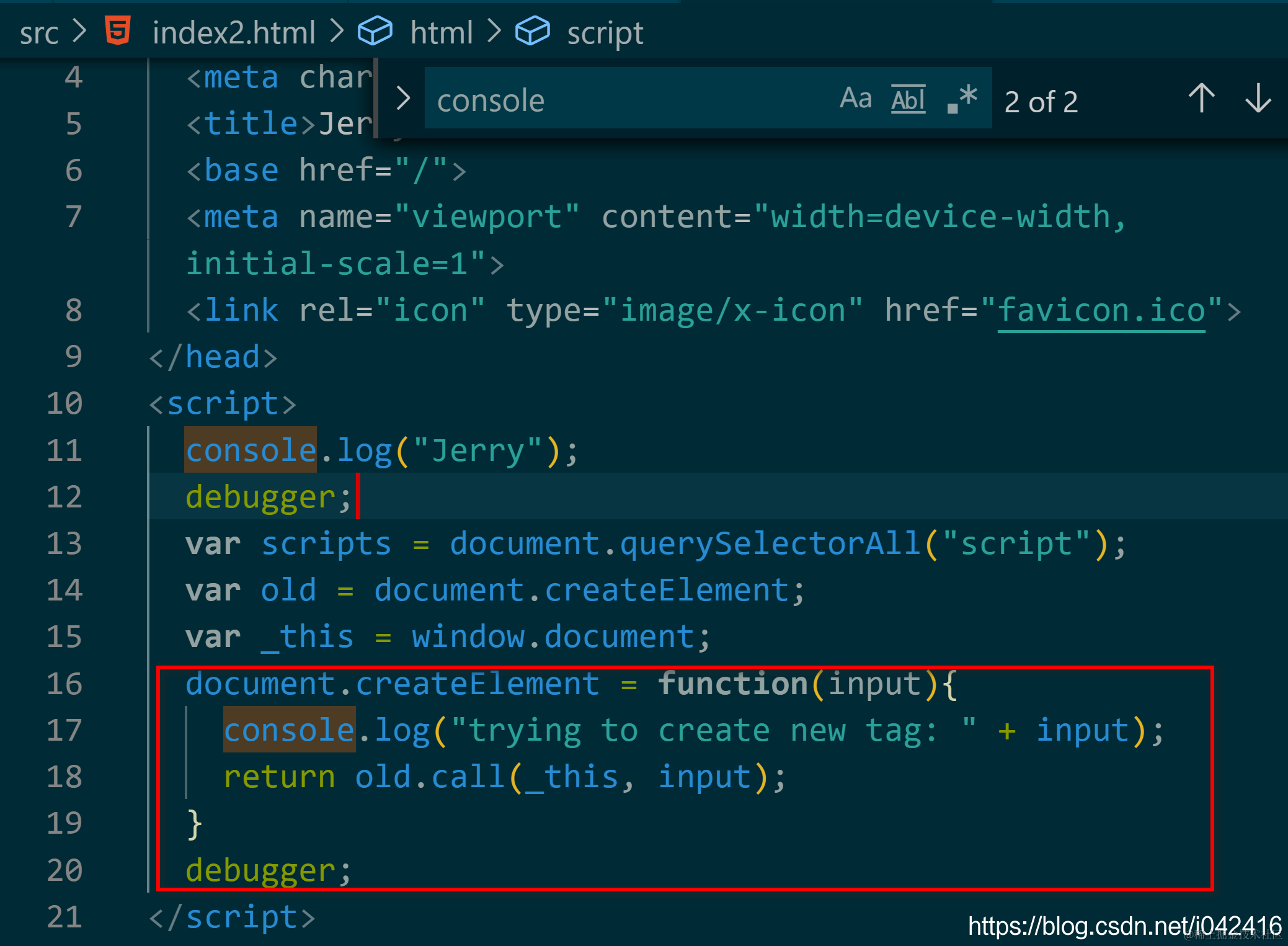Click chevron after index2.html in breadcrumb
The width and height of the screenshot is (1288, 946).
coord(337,31)
